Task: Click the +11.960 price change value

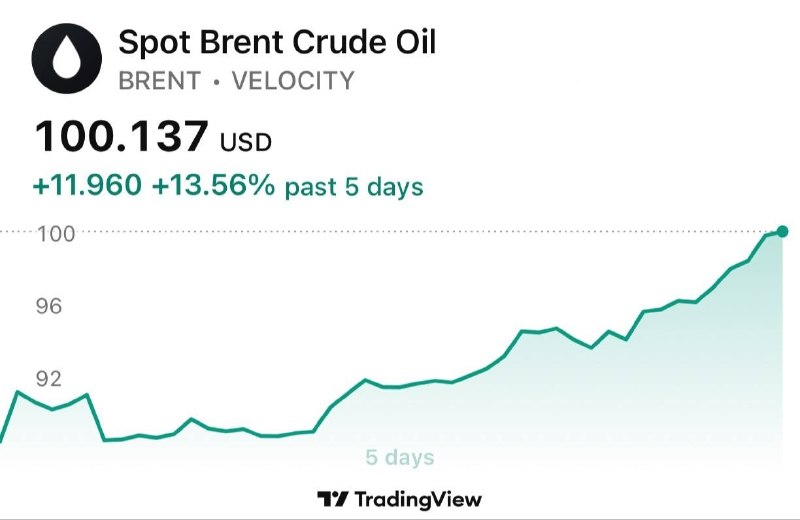Action: 87,185
